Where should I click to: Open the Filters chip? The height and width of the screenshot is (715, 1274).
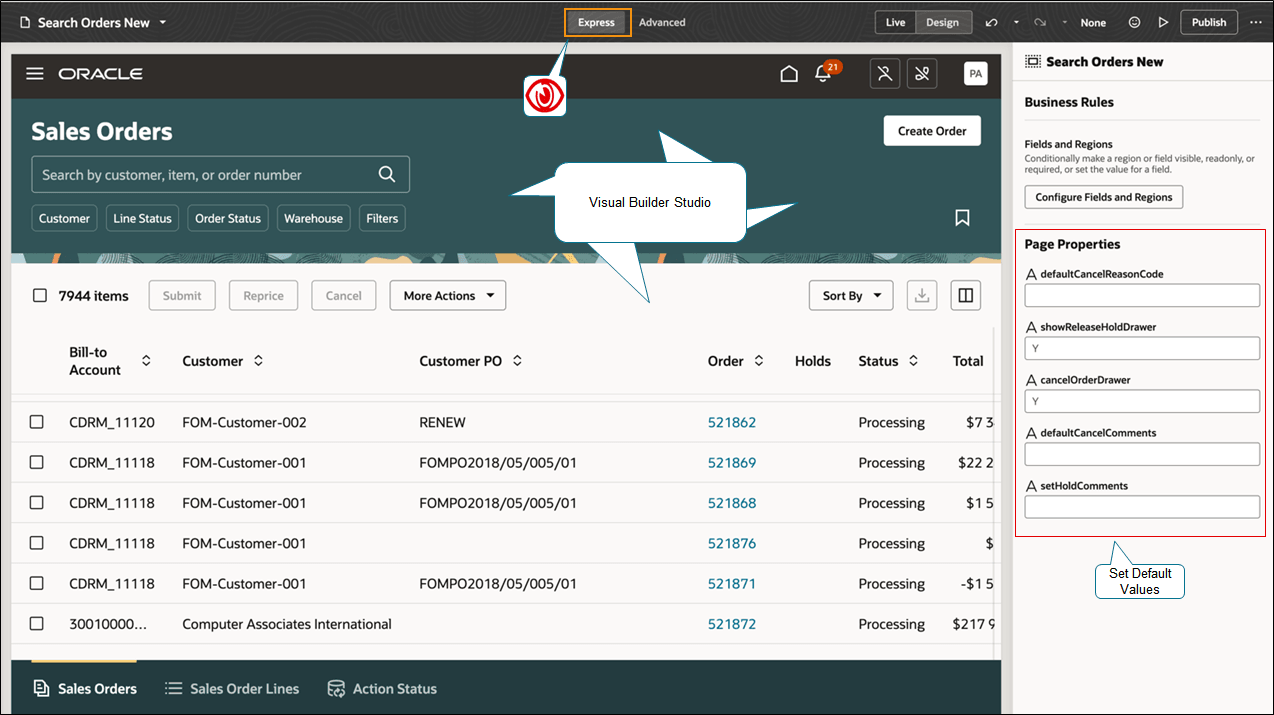(x=382, y=218)
